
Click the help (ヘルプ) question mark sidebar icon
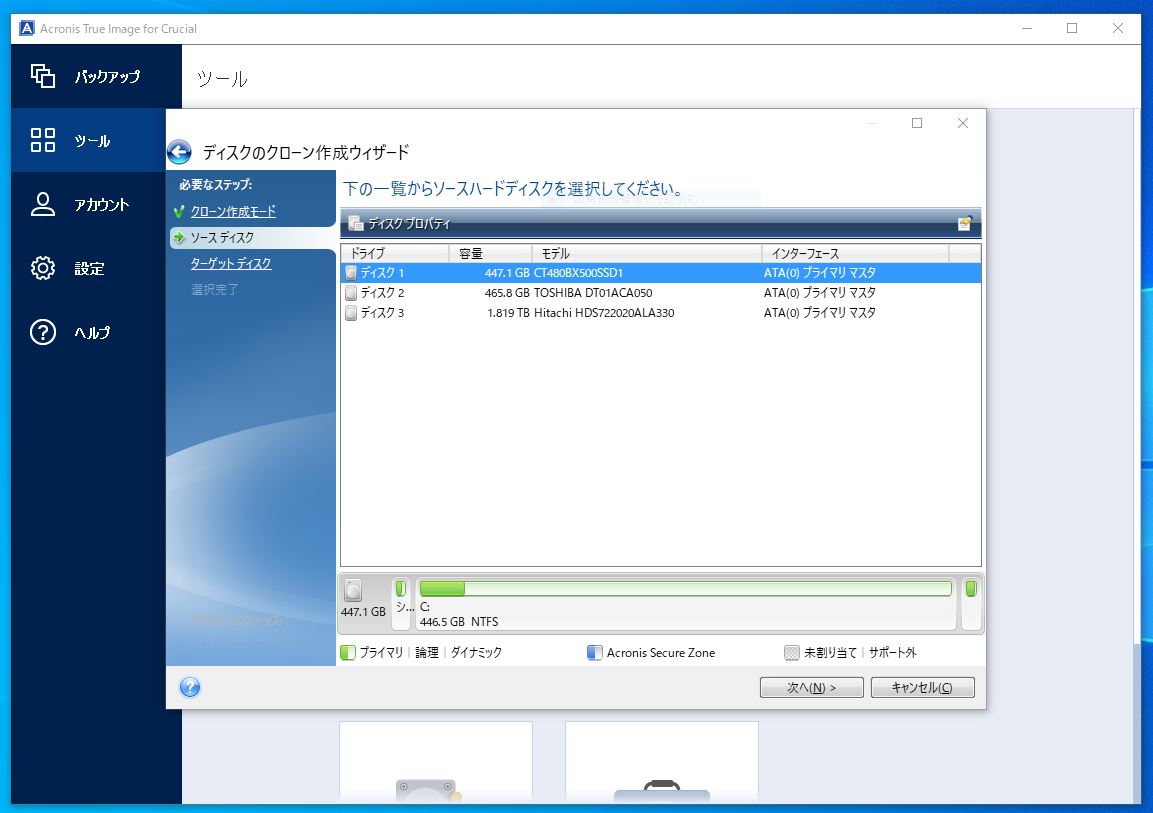pyautogui.click(x=43, y=332)
